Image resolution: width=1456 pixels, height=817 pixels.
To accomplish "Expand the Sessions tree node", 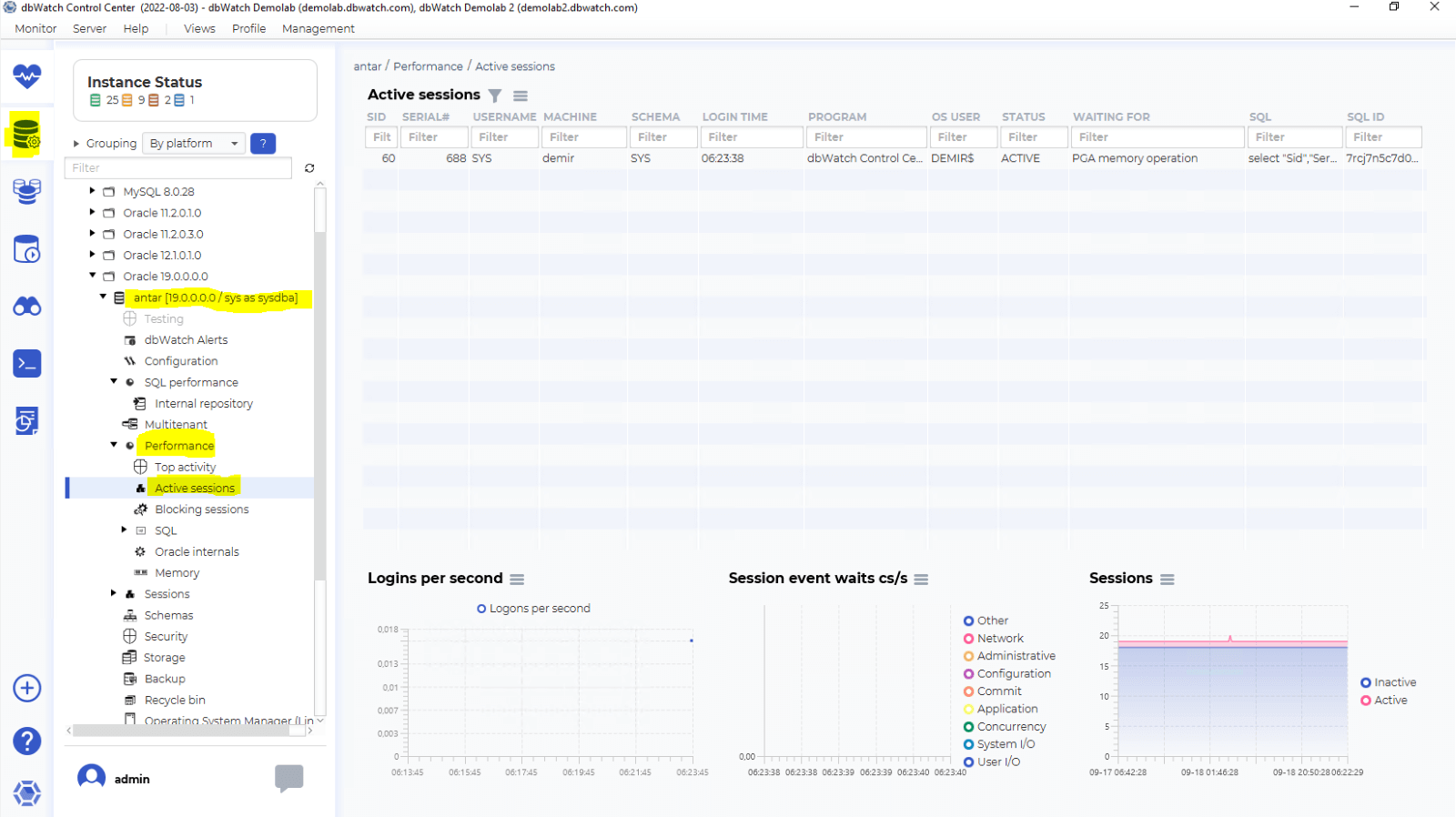I will click(x=114, y=593).
